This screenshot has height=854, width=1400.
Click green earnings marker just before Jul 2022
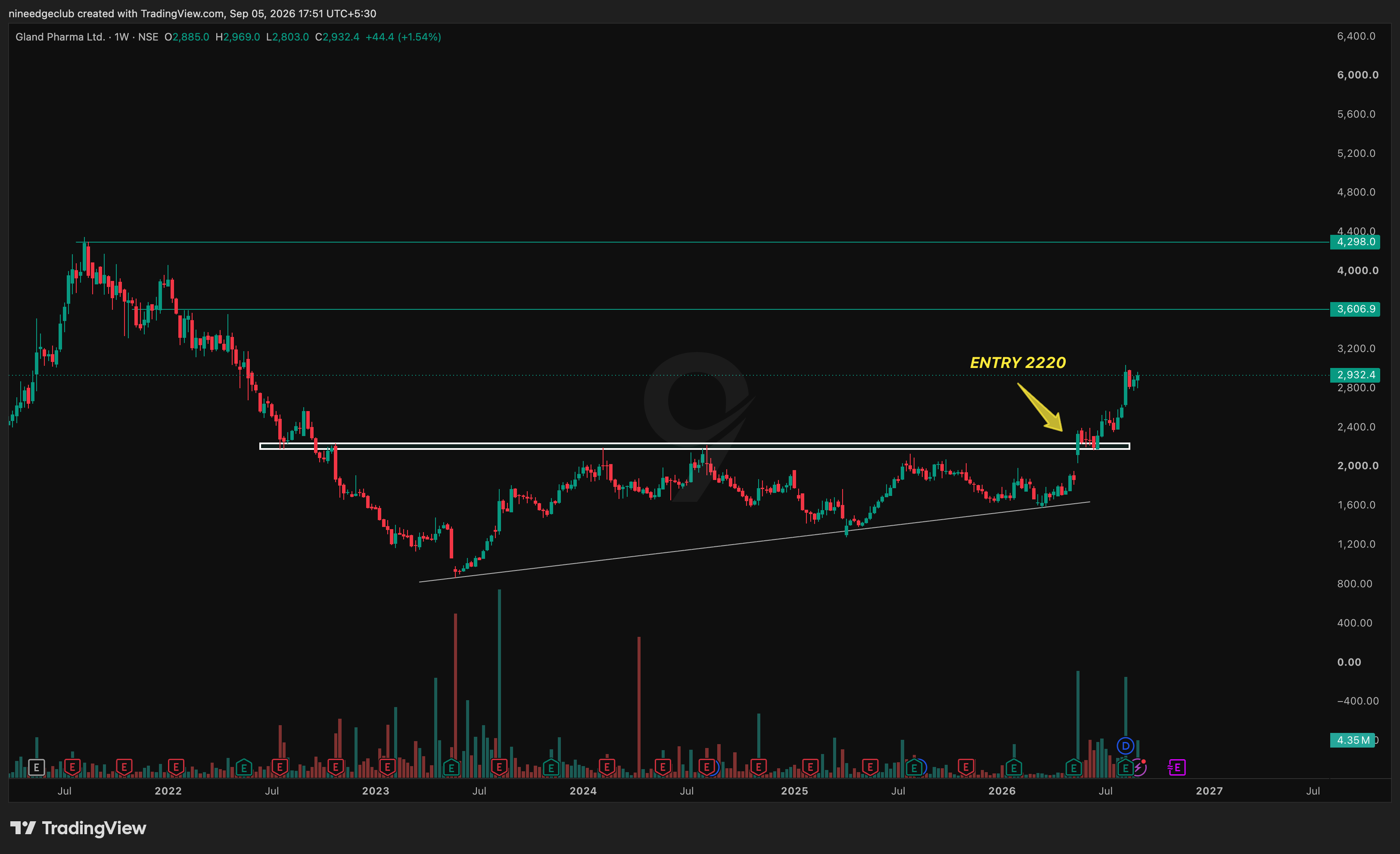click(x=244, y=768)
